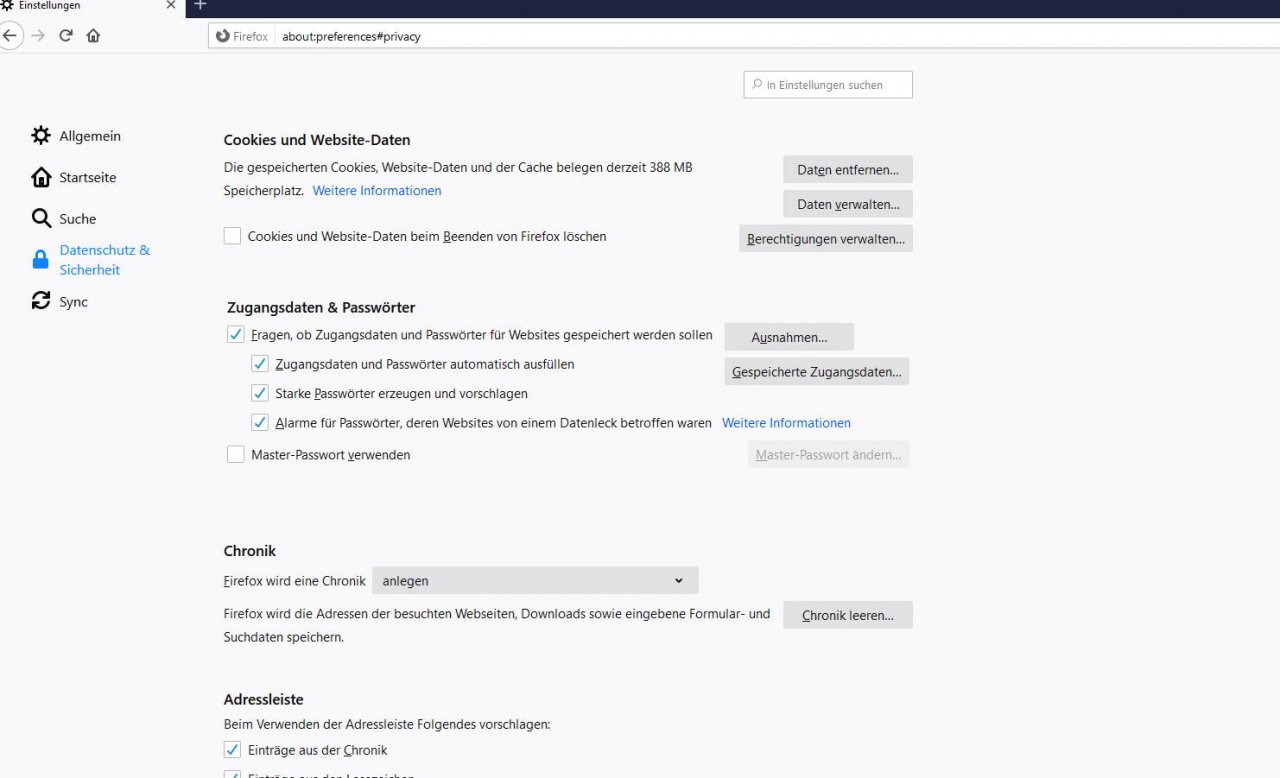Viewport: 1280px width, 778px height.
Task: Click the Suche magnifier icon in sidebar
Action: click(41, 218)
